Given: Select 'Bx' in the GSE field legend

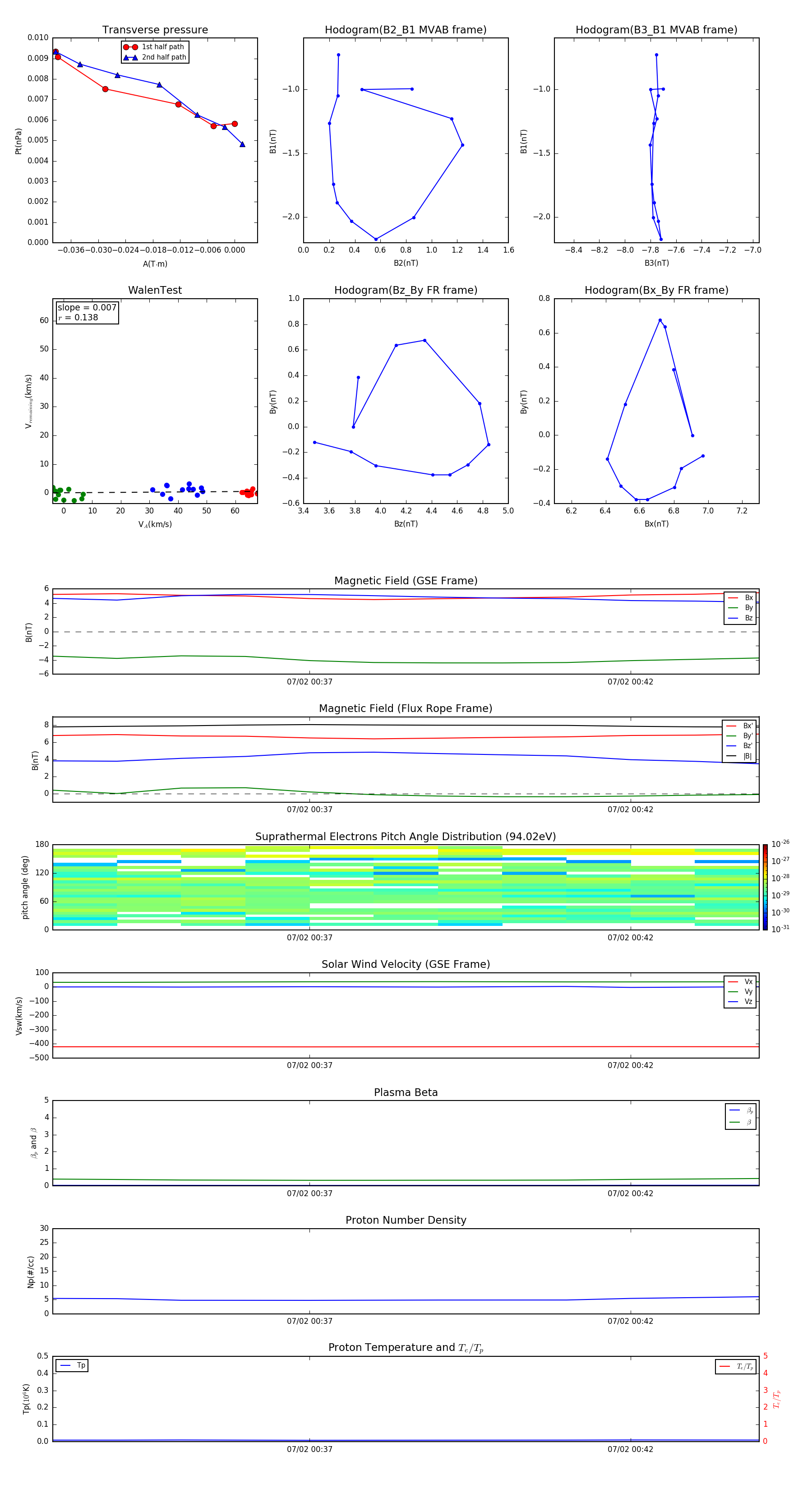Looking at the screenshot, I should pos(740,598).
